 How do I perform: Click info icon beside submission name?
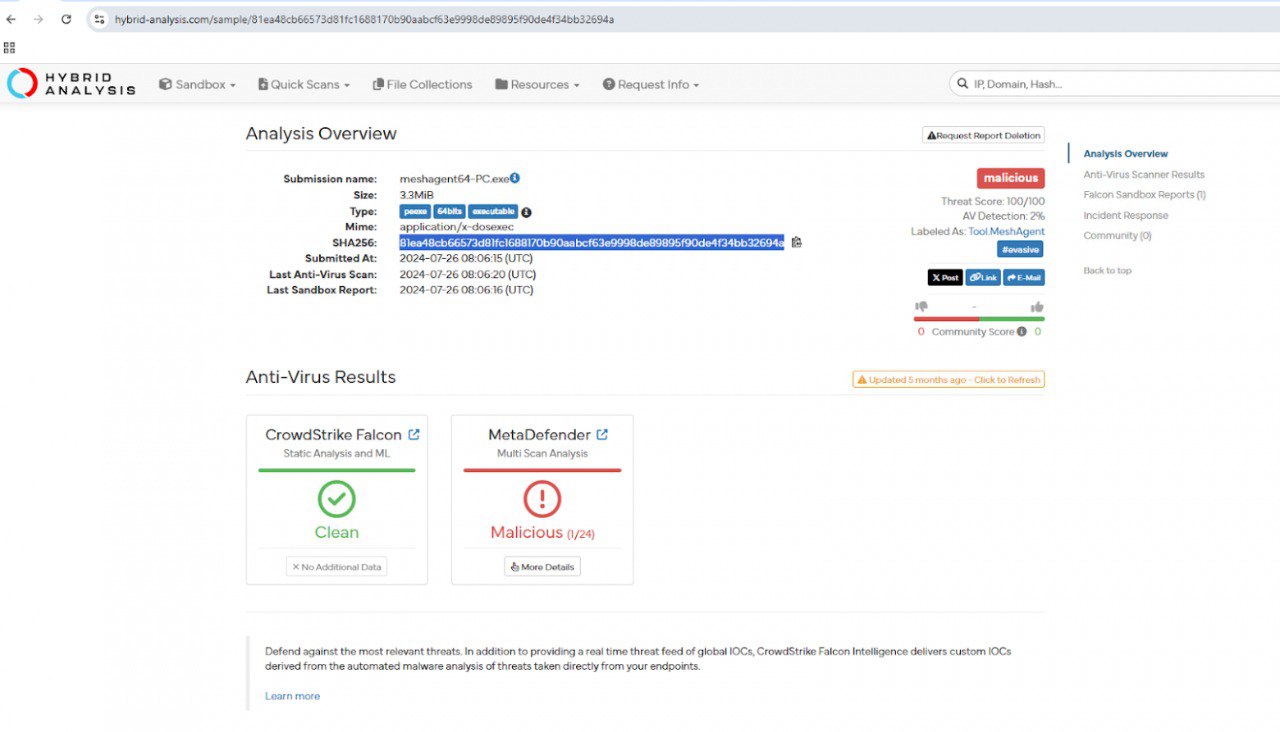[515, 178]
